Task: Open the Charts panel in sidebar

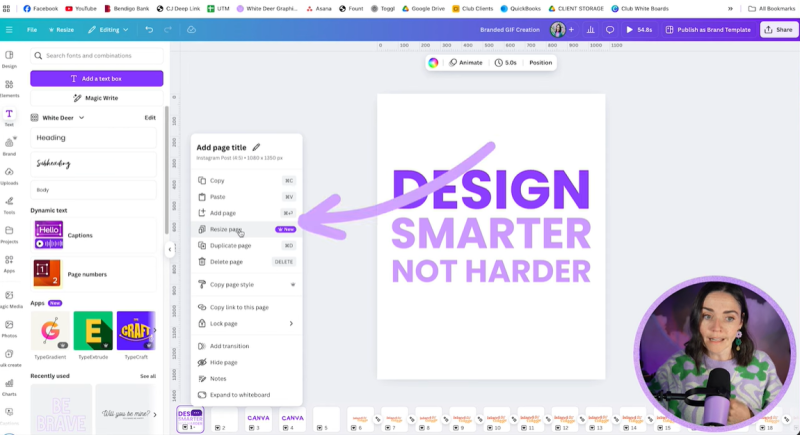Action: point(9,387)
